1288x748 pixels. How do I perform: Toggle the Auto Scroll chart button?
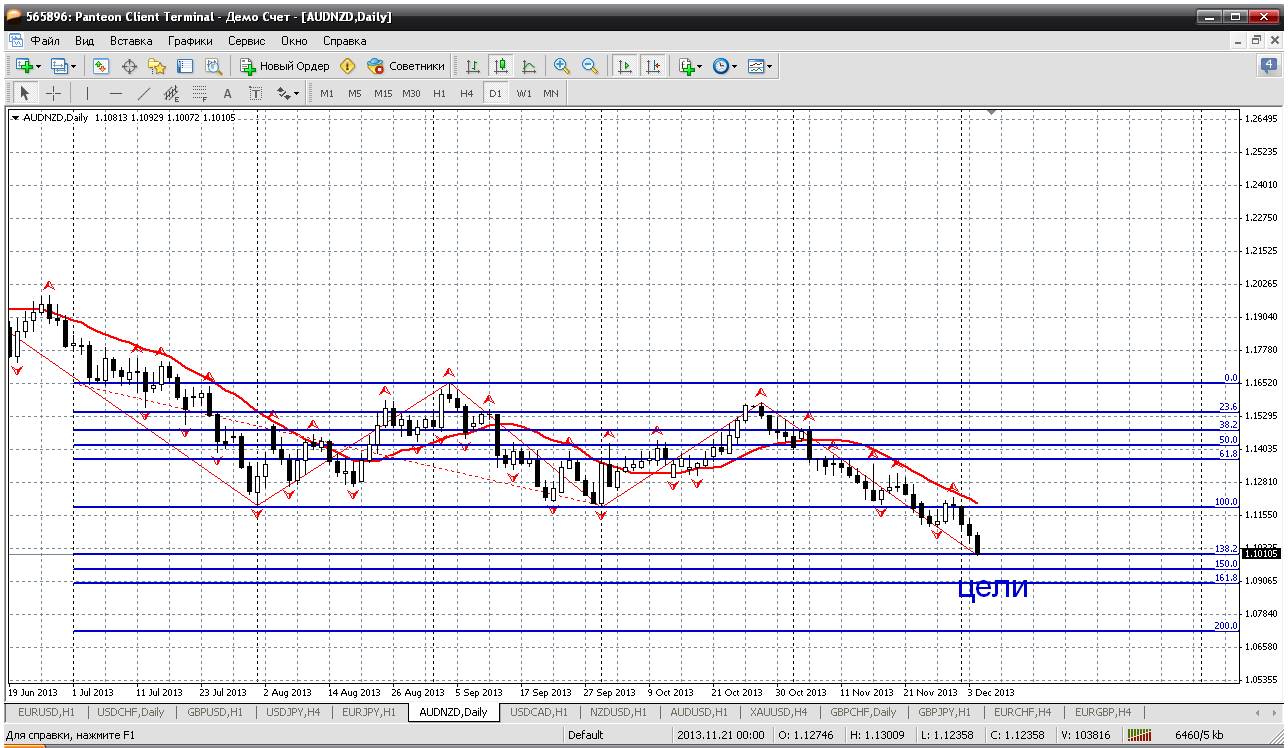625,66
